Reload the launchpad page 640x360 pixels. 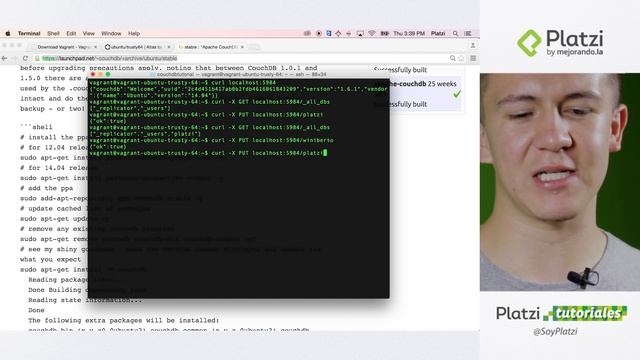[25, 58]
